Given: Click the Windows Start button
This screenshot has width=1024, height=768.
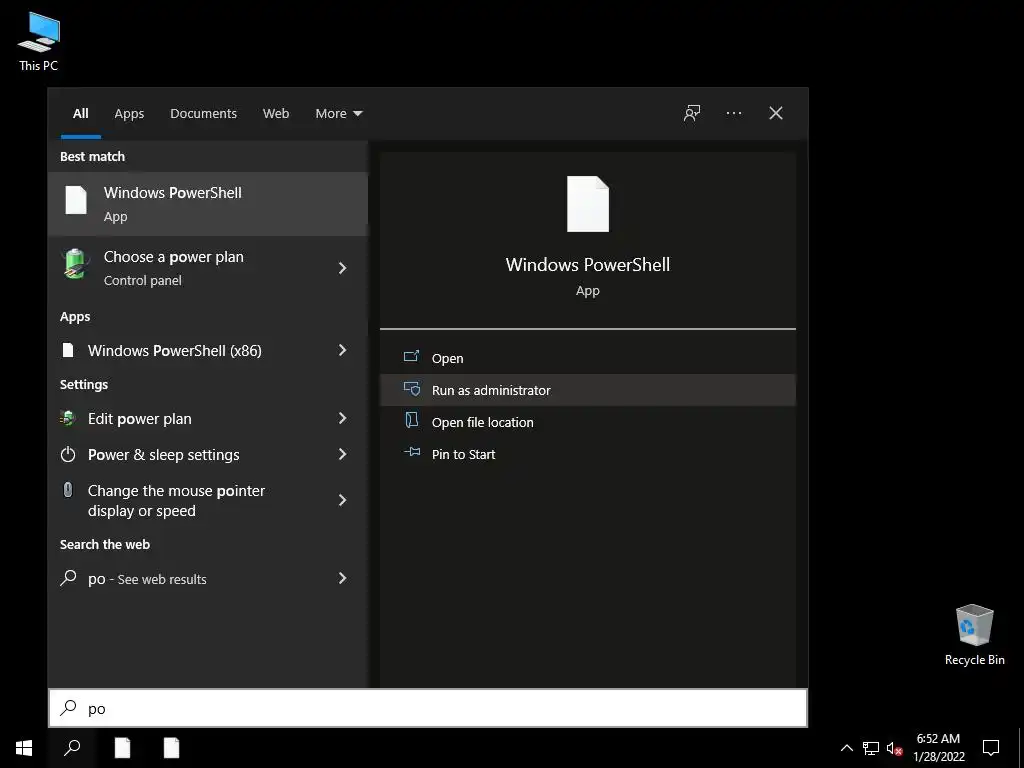Looking at the screenshot, I should click(x=24, y=748).
